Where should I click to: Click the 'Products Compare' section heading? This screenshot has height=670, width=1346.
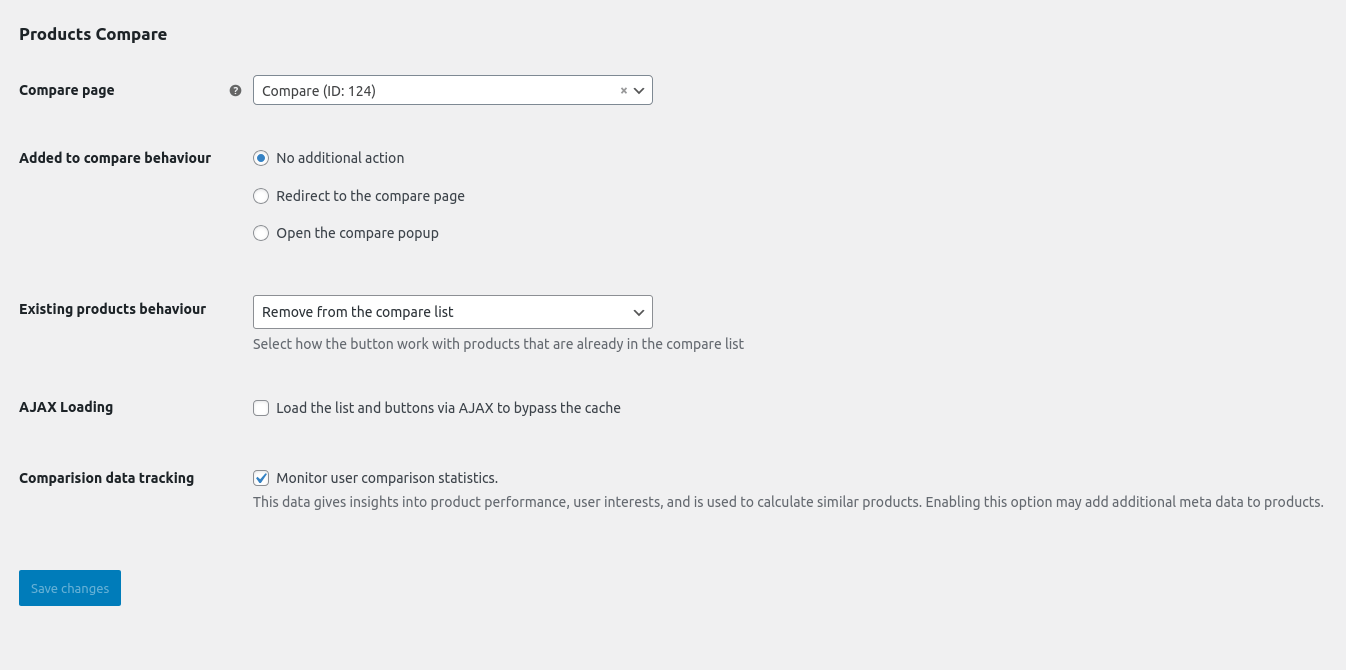click(93, 34)
